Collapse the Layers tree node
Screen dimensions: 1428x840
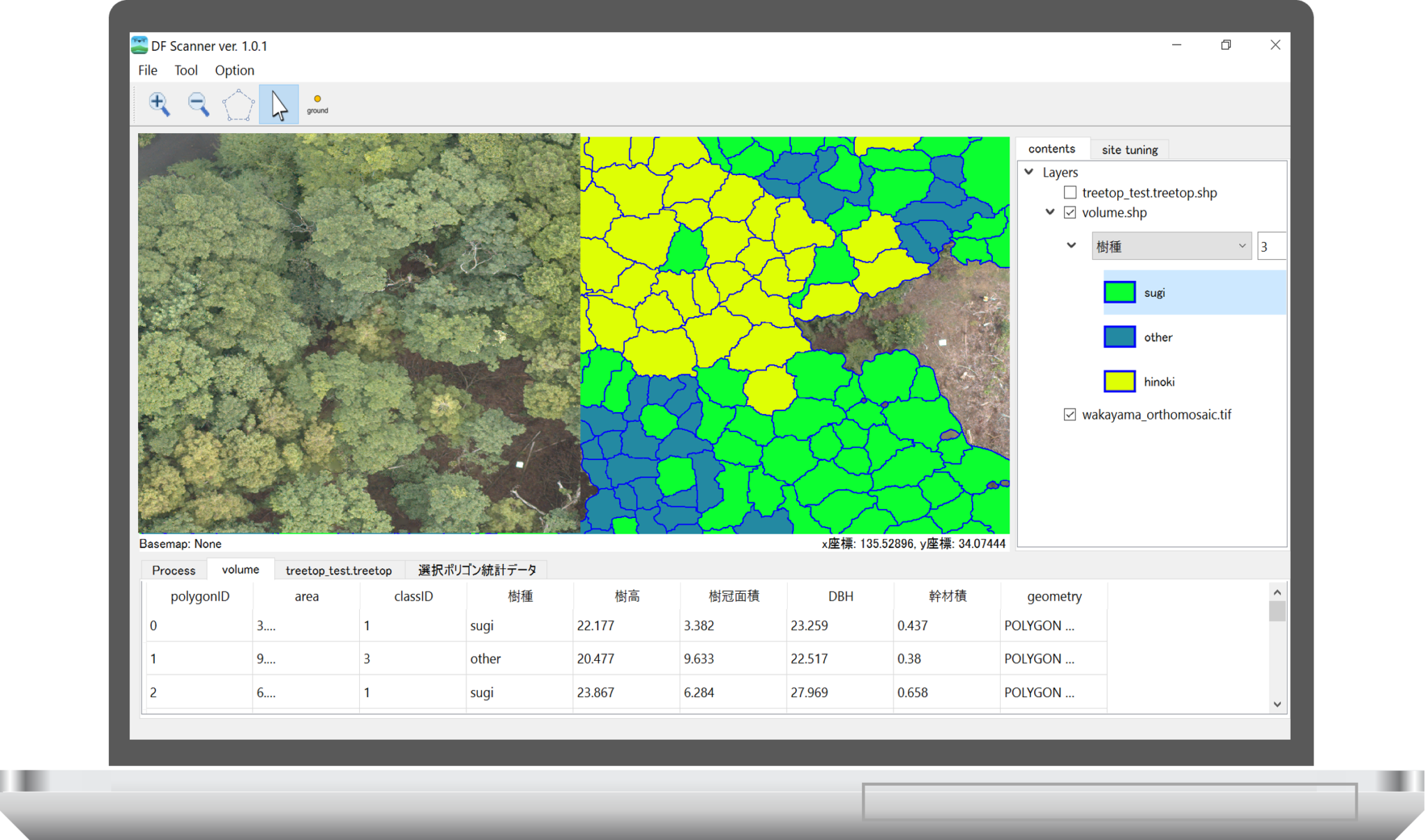(x=1029, y=172)
